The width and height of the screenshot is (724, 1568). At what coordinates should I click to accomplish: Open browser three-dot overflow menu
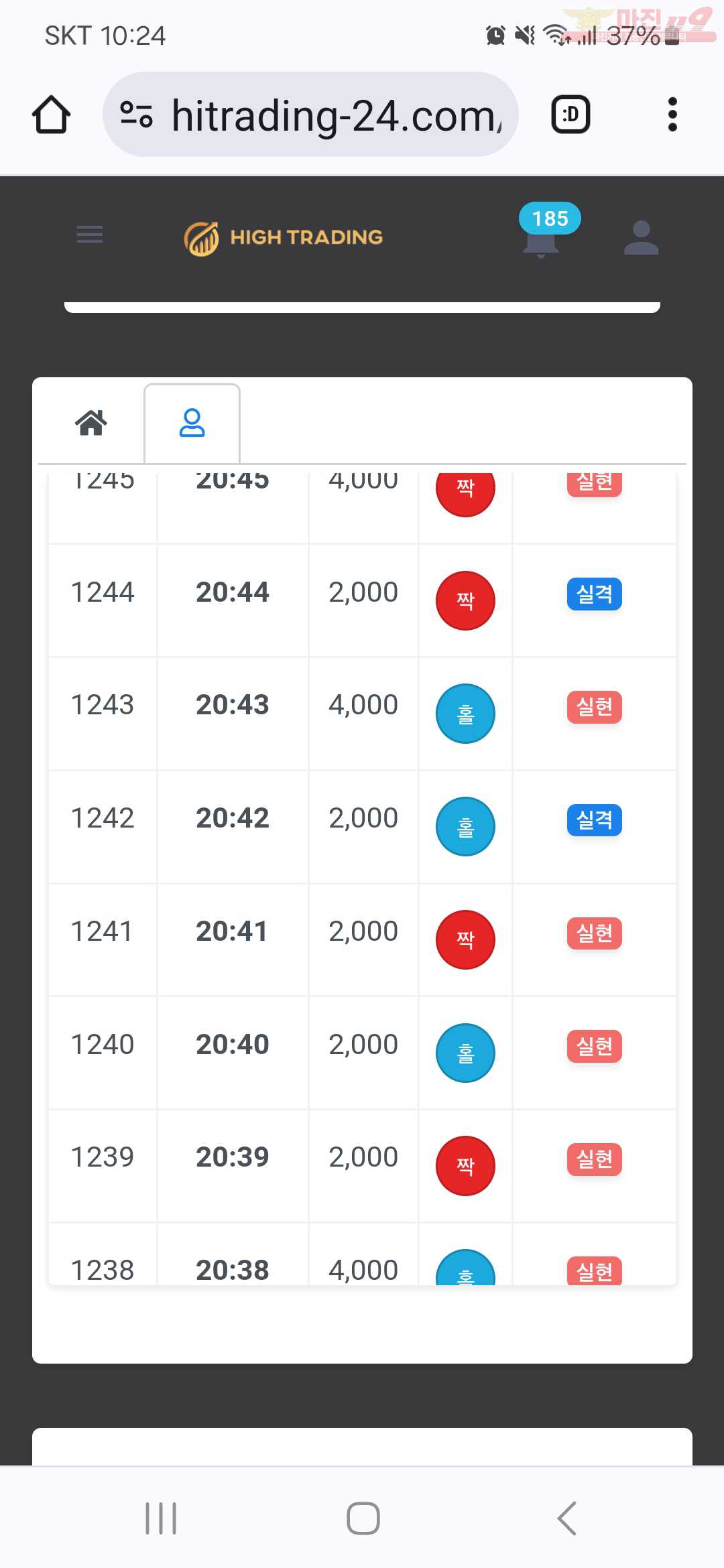click(672, 115)
